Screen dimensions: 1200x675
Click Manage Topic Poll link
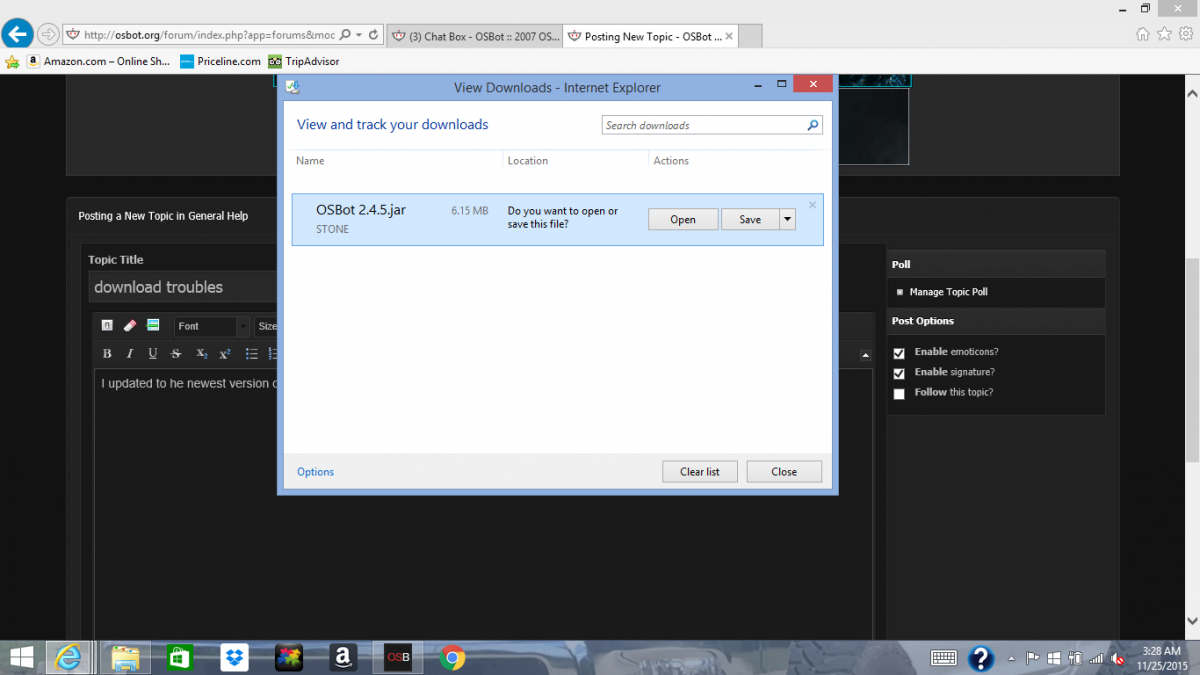tap(948, 292)
